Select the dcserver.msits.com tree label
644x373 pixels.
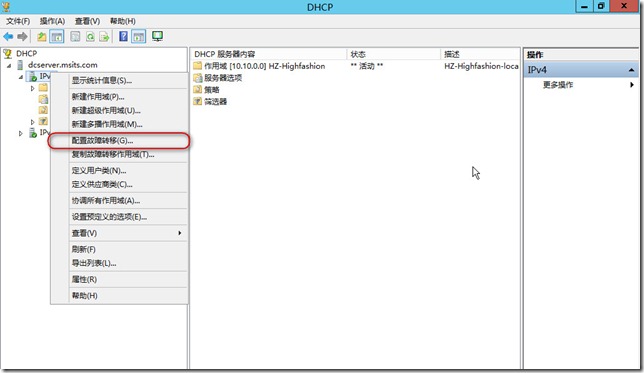pos(62,65)
